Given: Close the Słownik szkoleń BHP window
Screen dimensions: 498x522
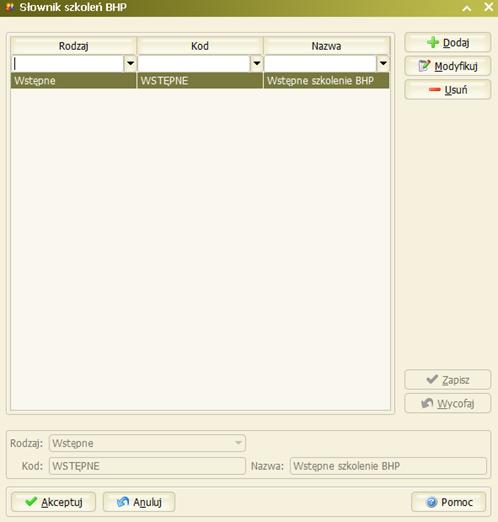Looking at the screenshot, I should point(489,7).
